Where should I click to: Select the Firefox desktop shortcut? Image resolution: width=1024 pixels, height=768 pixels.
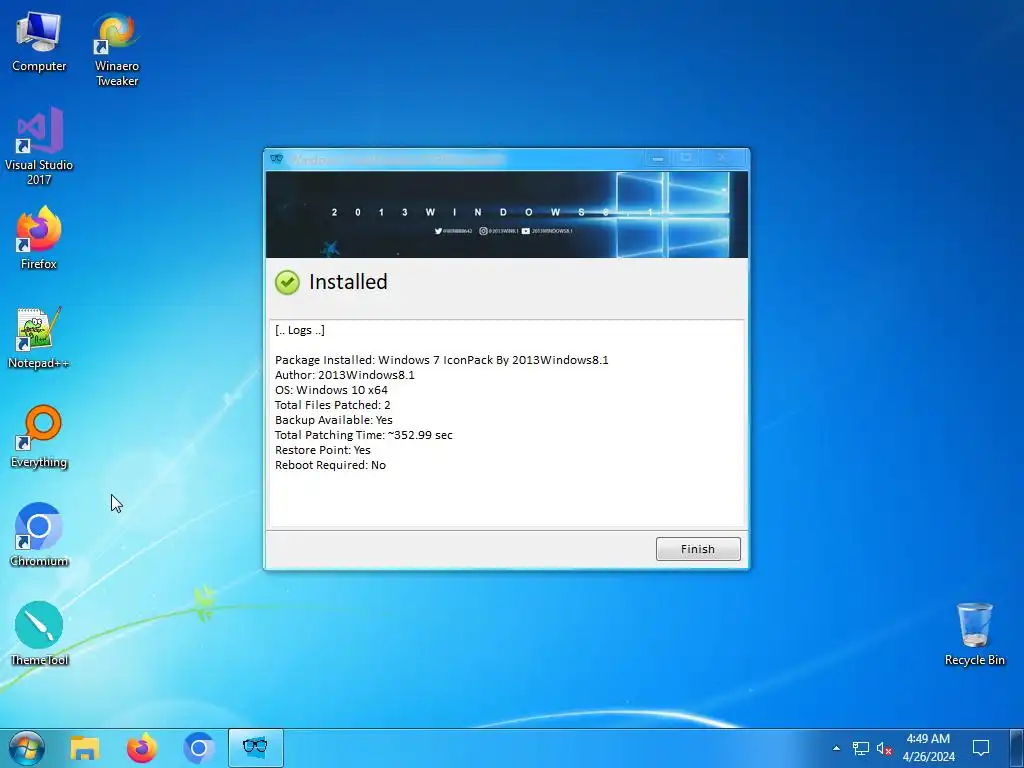point(39,238)
